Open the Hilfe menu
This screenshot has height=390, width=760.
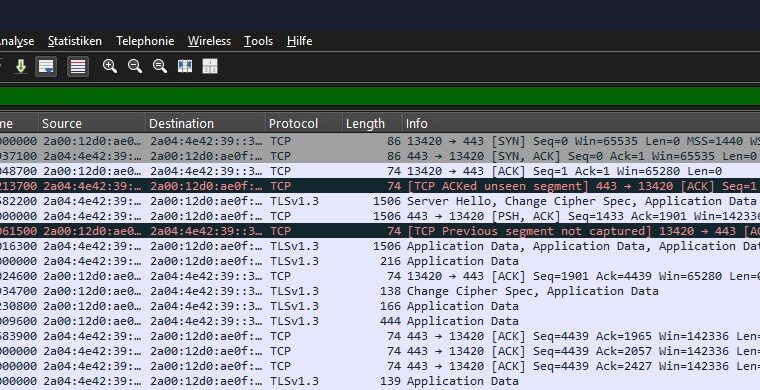click(300, 41)
